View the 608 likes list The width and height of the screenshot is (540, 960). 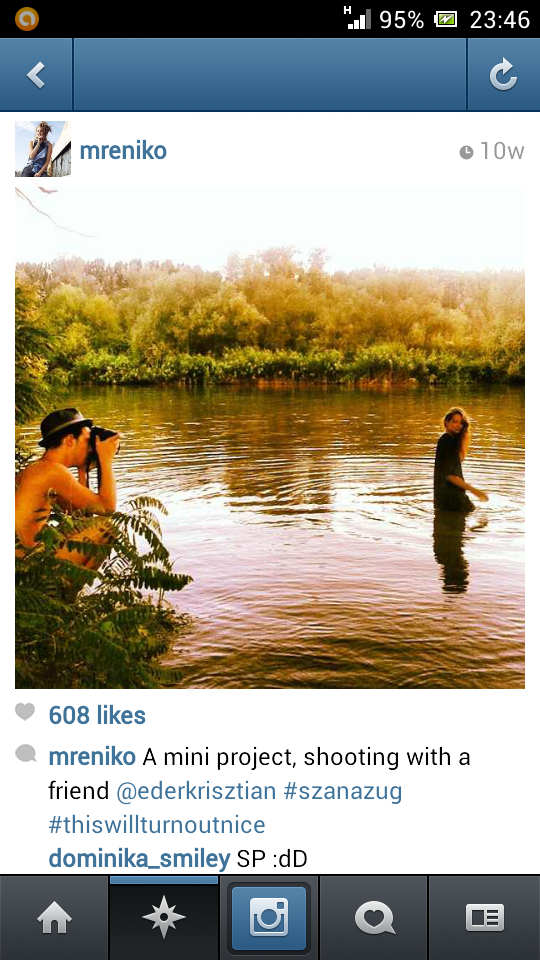pos(97,715)
